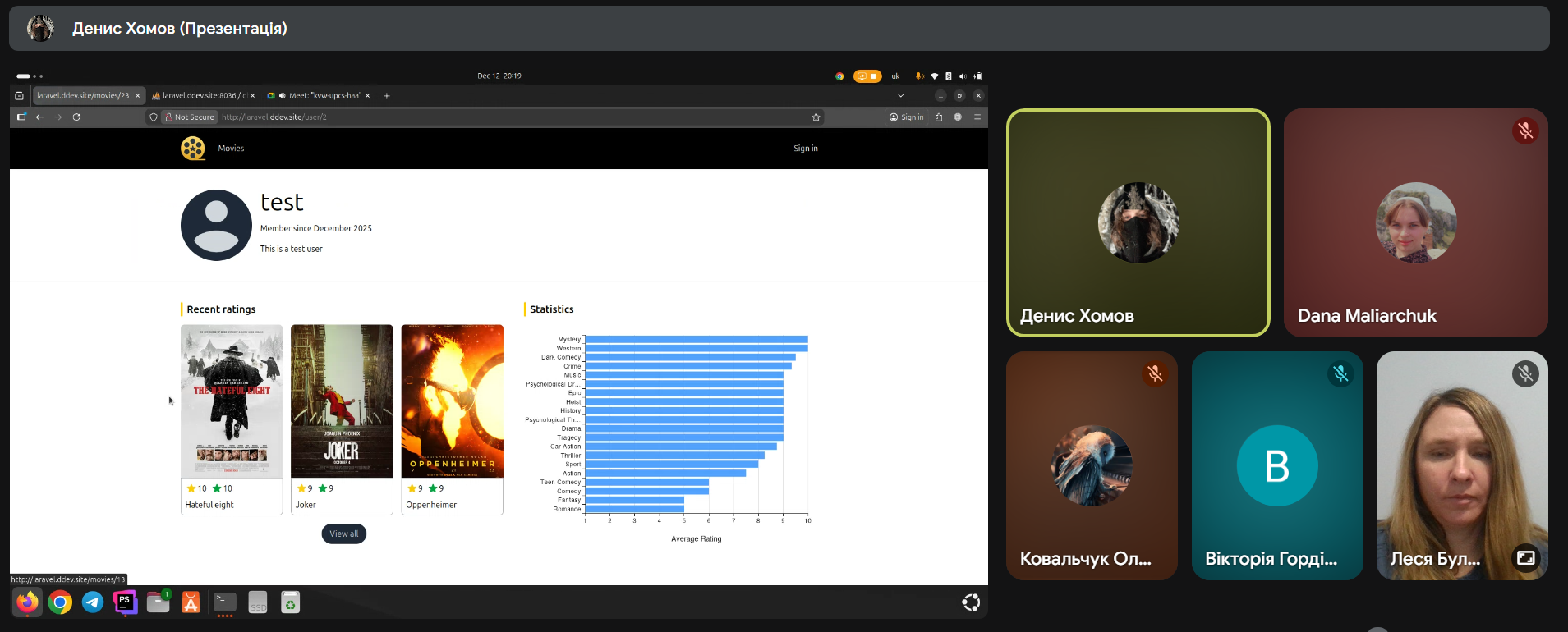Click muted mic icon on Dana Maliarchuk tile
The image size is (1568, 632).
(x=1525, y=131)
